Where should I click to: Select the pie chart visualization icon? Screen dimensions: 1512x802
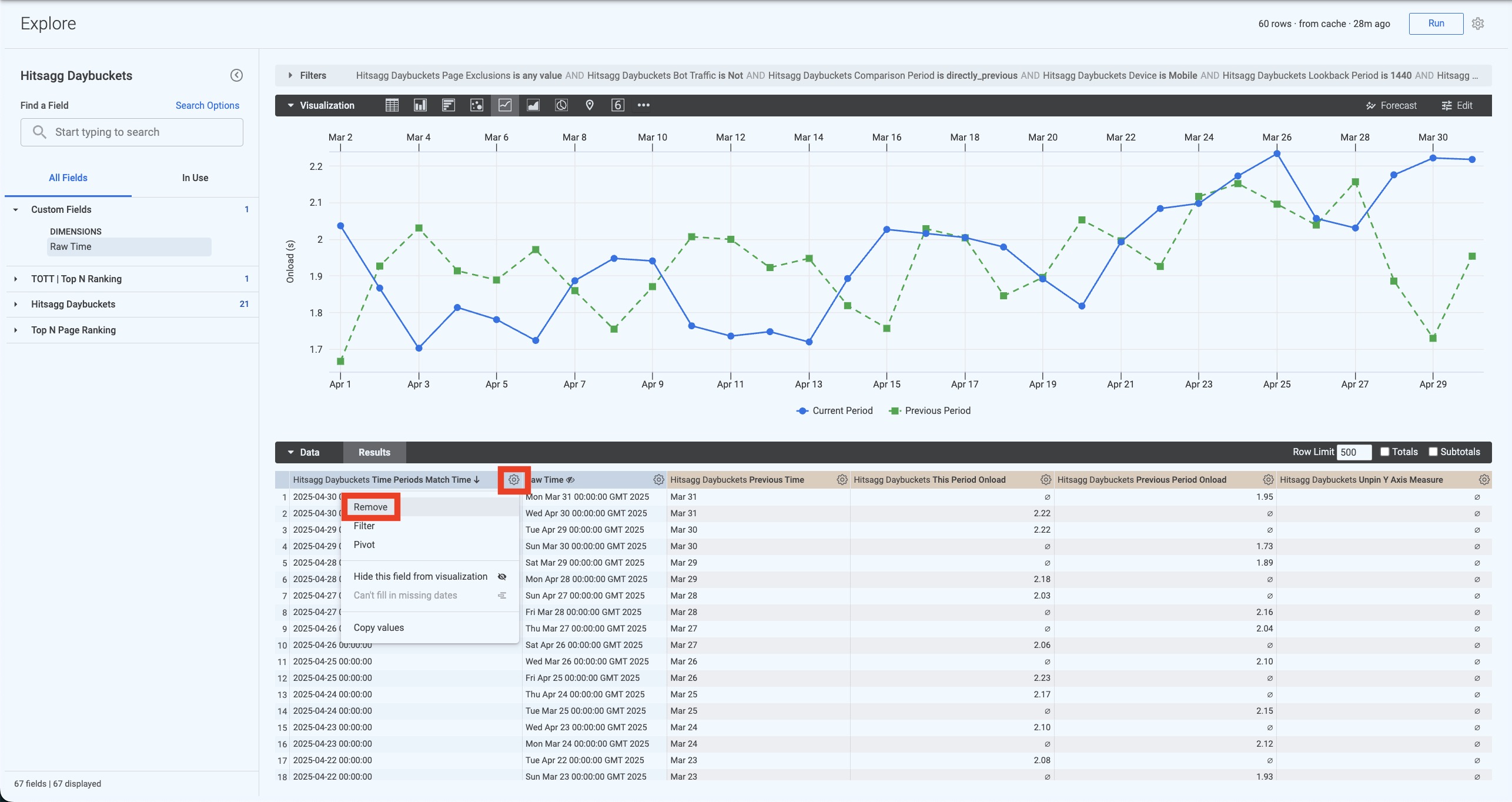(x=561, y=105)
